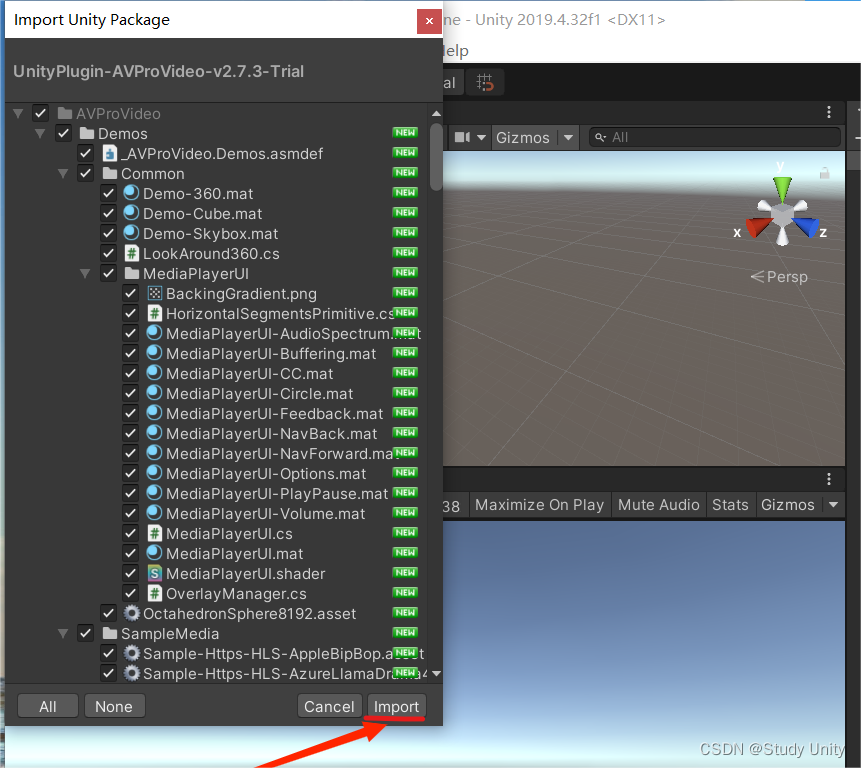Select the LookAround360.cs script icon
This screenshot has height=768, width=861.
(130, 253)
